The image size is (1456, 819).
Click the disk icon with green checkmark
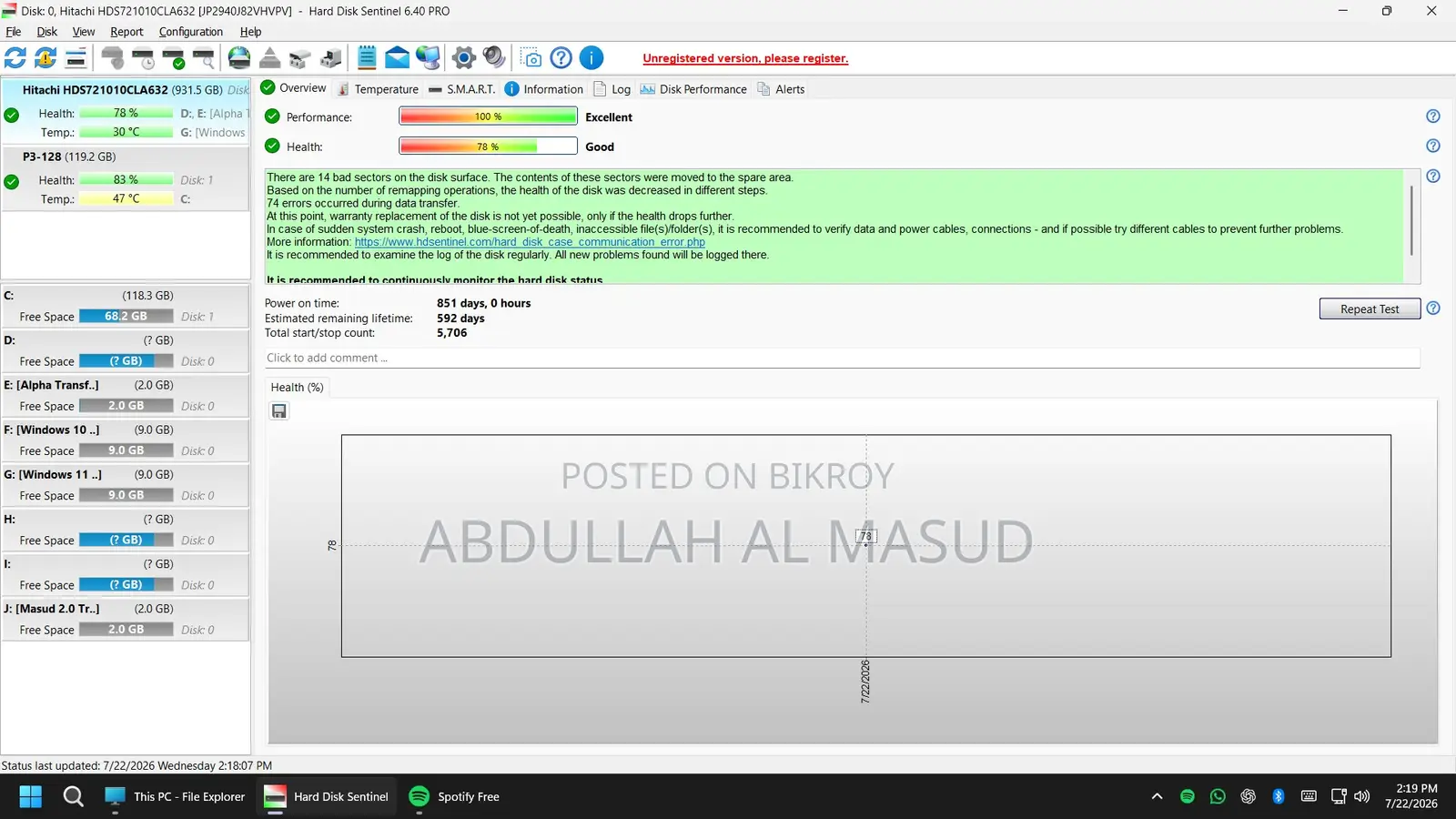pos(174,58)
